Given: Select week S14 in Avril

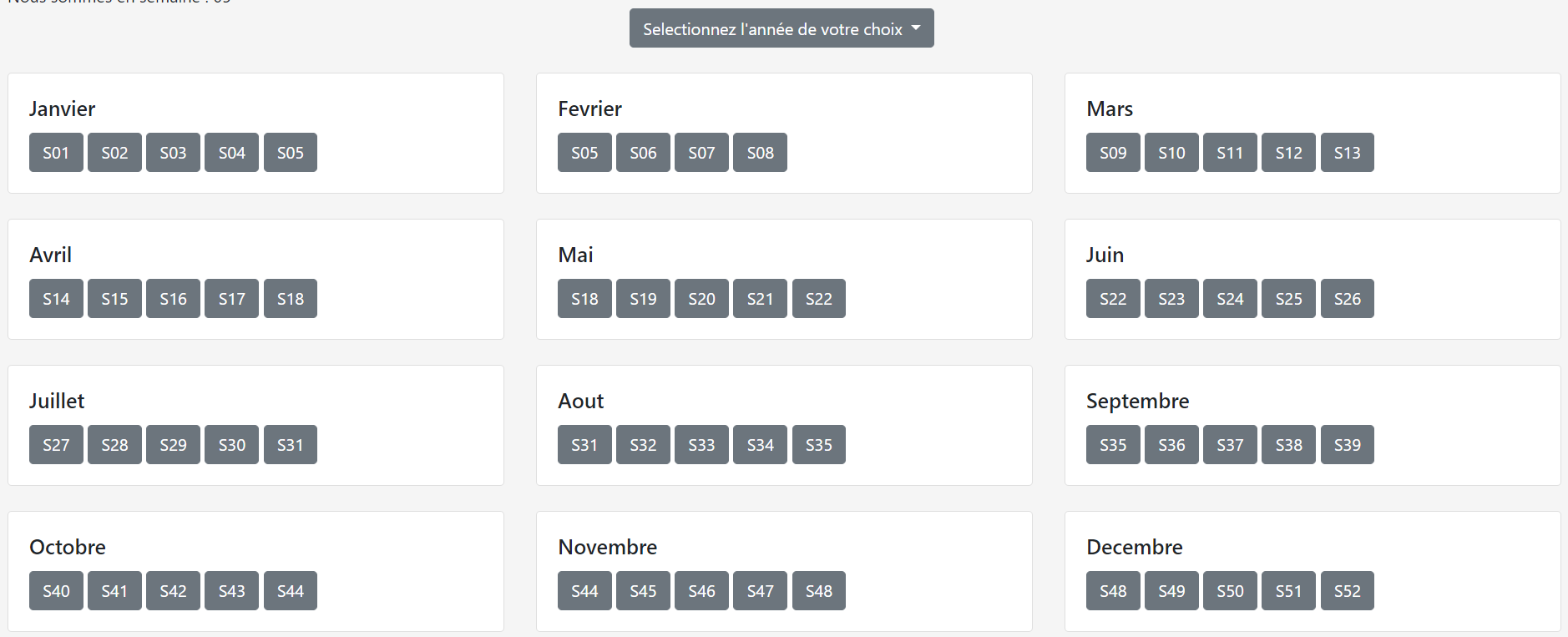Looking at the screenshot, I should pyautogui.click(x=56, y=299).
